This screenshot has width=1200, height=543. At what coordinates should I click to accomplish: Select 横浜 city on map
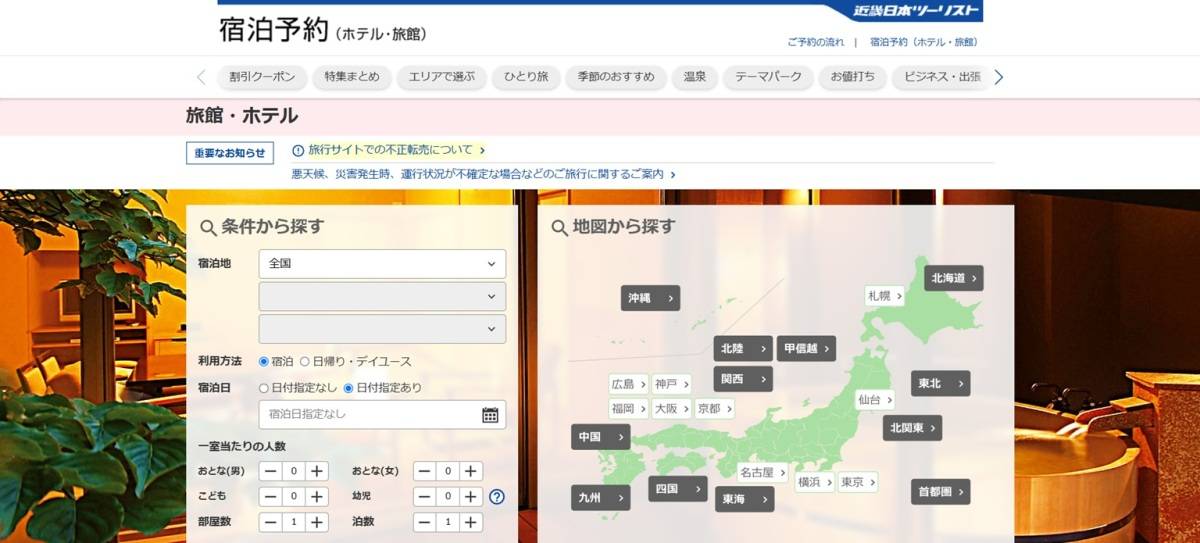click(815, 482)
